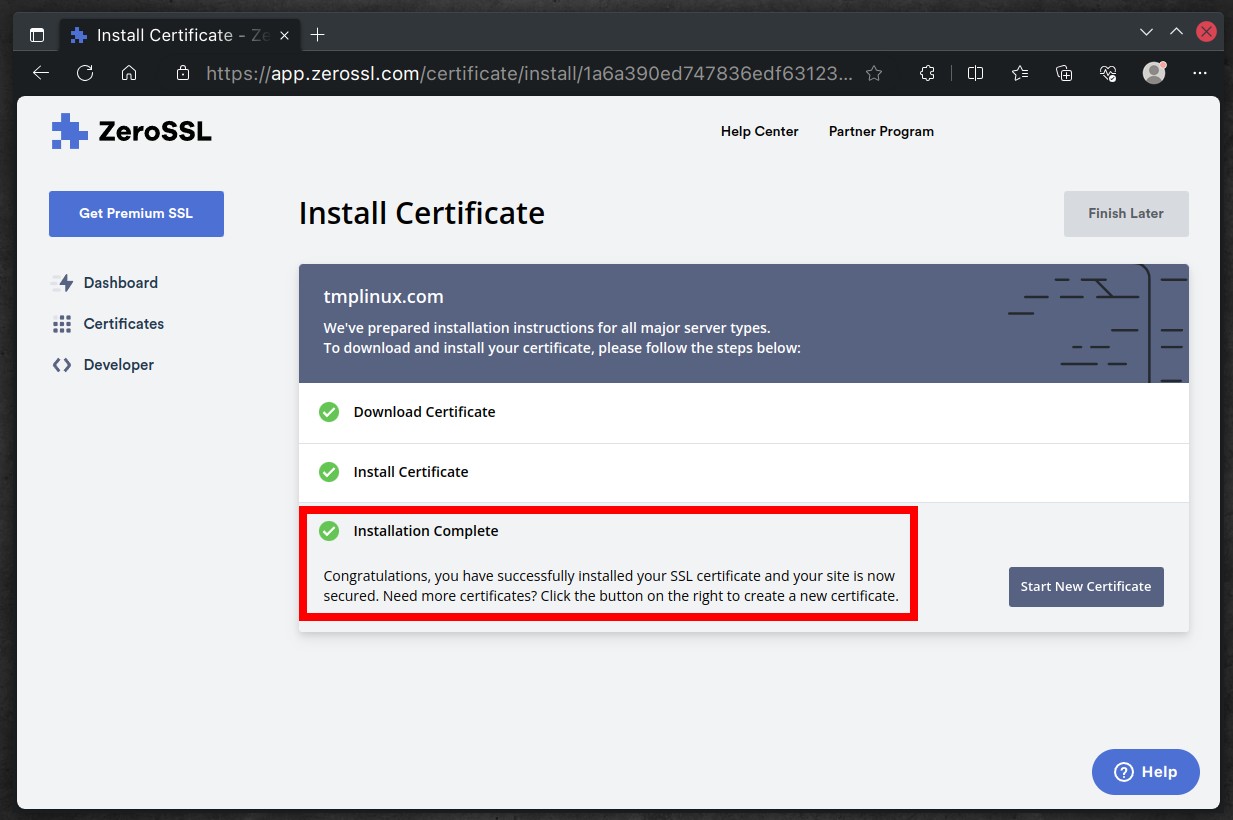The width and height of the screenshot is (1233, 820).
Task: Expand the Download Certificate step
Action: (x=744, y=412)
